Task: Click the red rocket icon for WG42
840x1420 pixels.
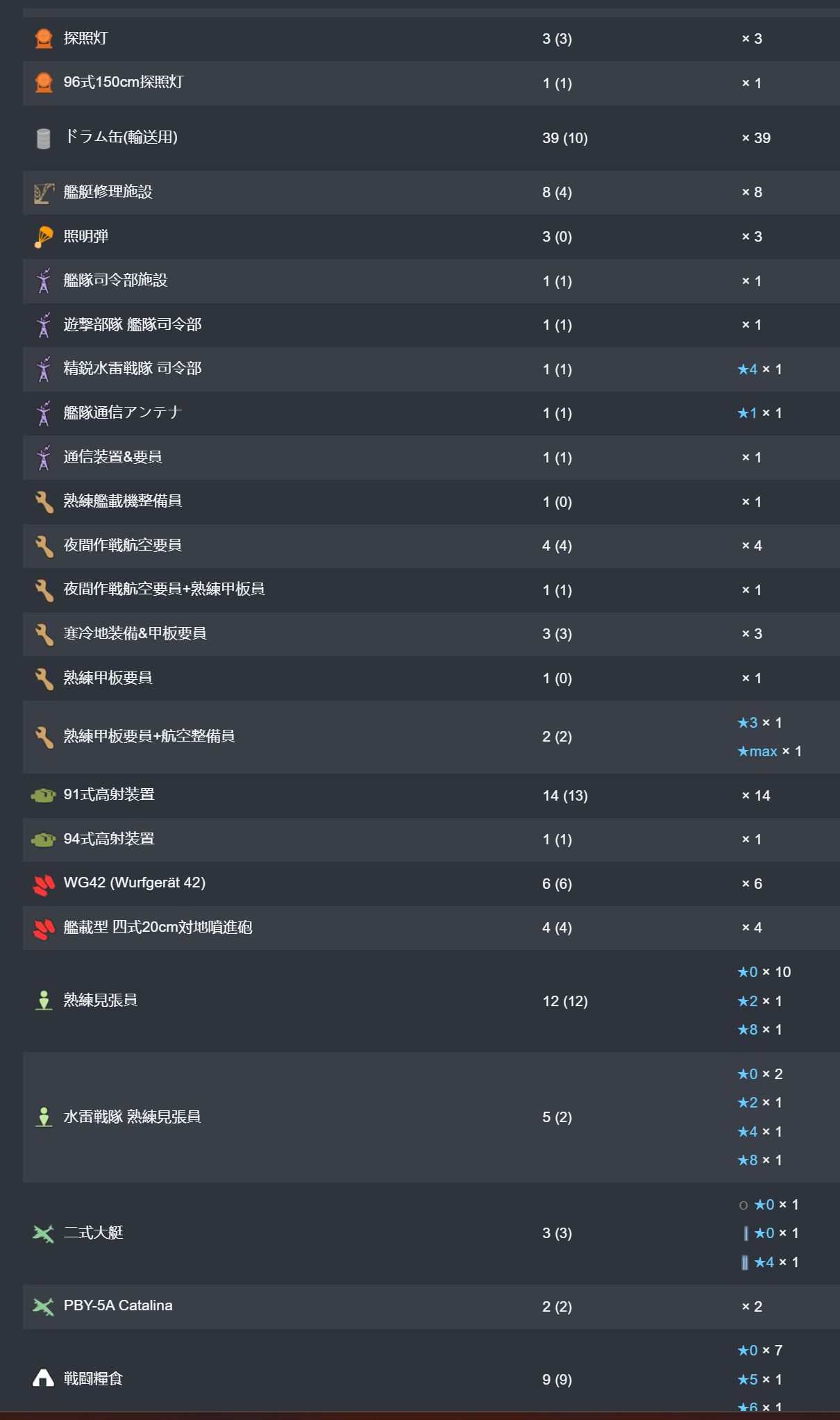Action: (x=44, y=884)
